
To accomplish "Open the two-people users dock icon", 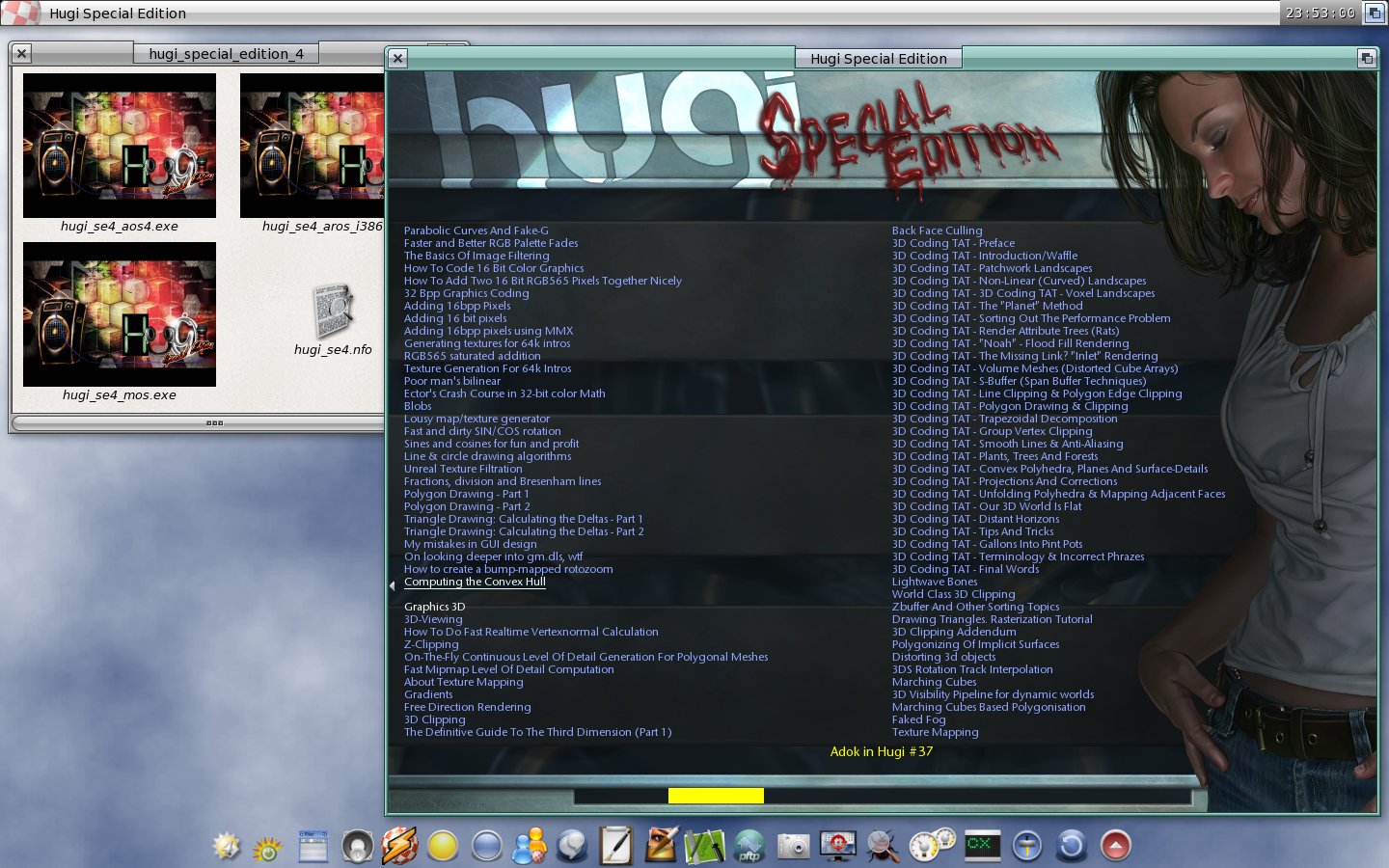I will (530, 846).
